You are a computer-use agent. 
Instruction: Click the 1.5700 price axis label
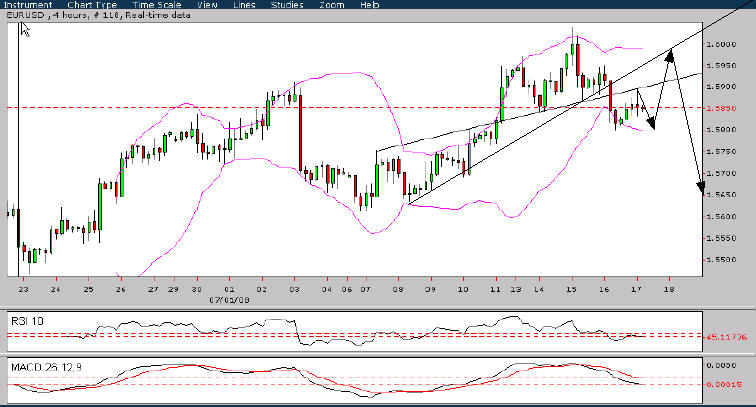click(721, 173)
